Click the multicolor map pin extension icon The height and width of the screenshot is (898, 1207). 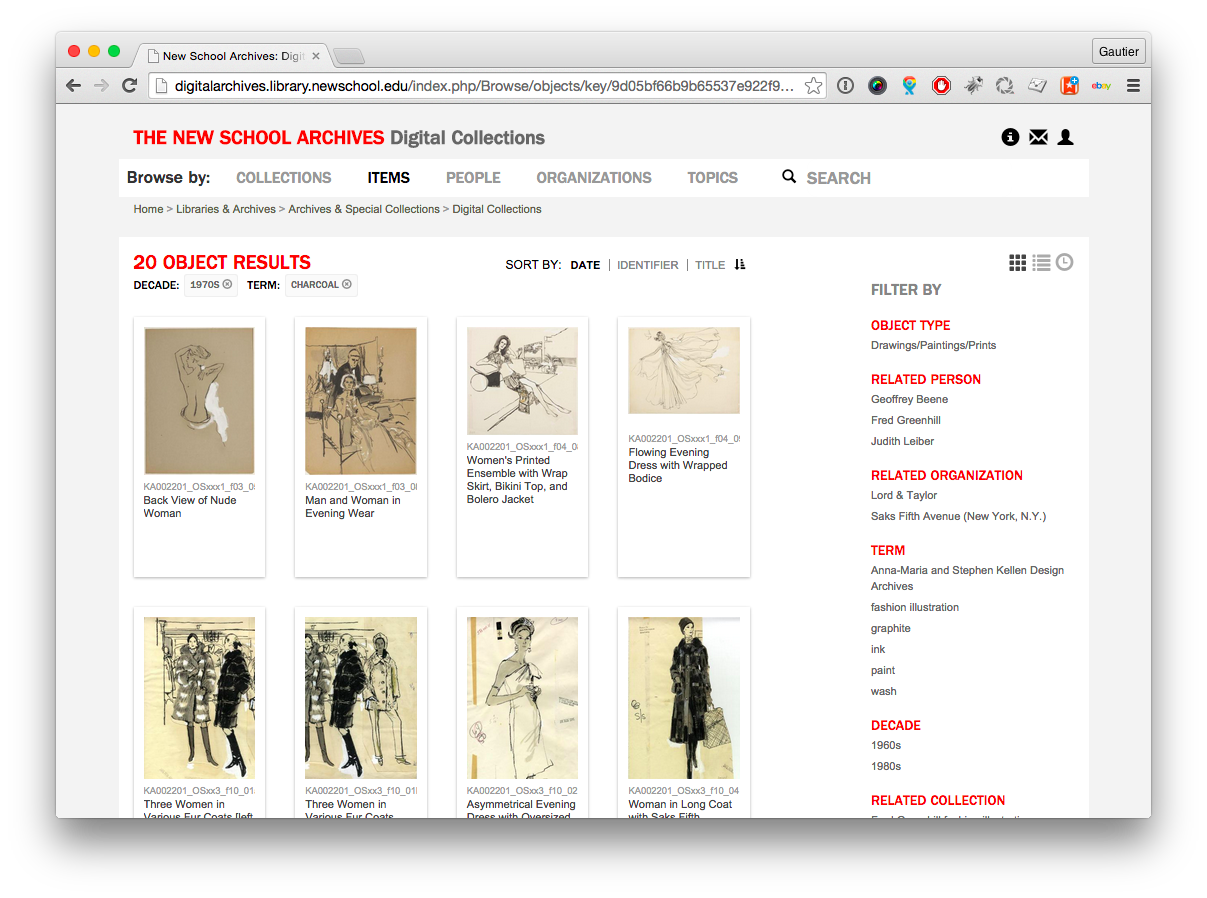(x=909, y=86)
